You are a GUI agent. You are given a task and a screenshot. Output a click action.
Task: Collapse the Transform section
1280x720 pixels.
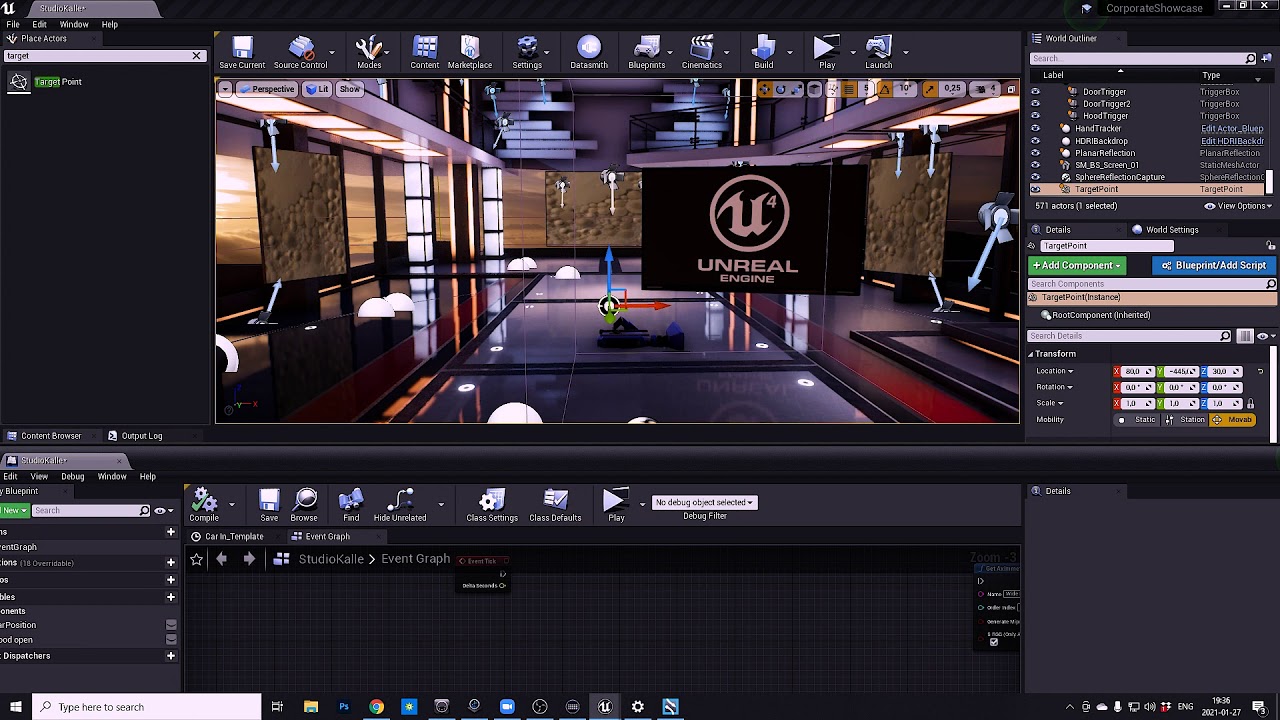(x=1031, y=354)
